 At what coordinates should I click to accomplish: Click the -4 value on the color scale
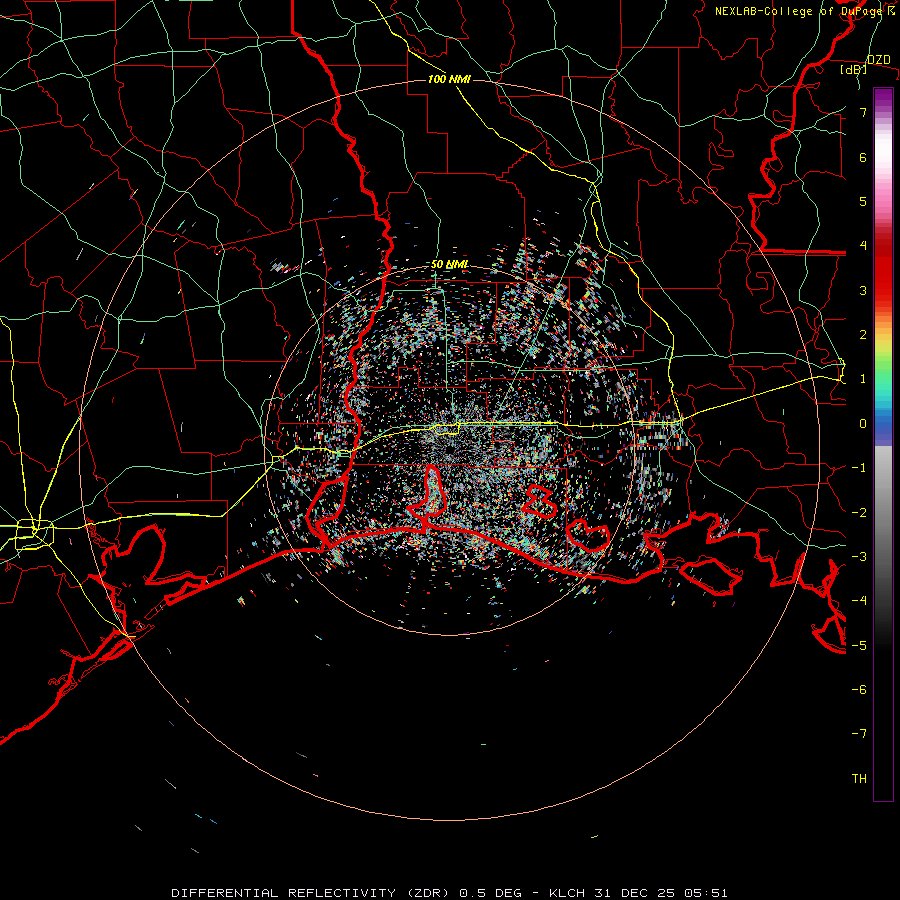(859, 601)
